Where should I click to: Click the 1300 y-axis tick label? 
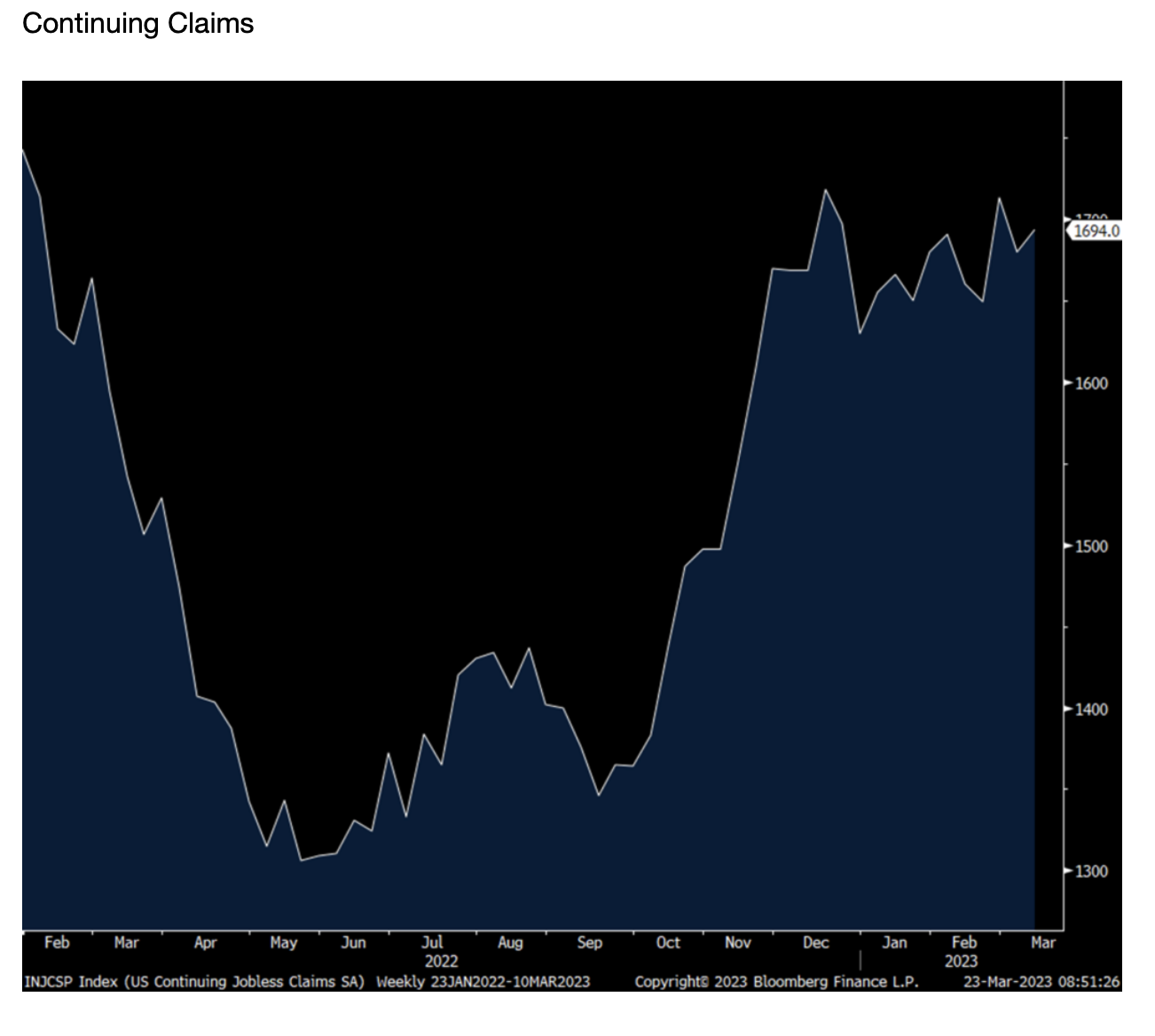1093,872
